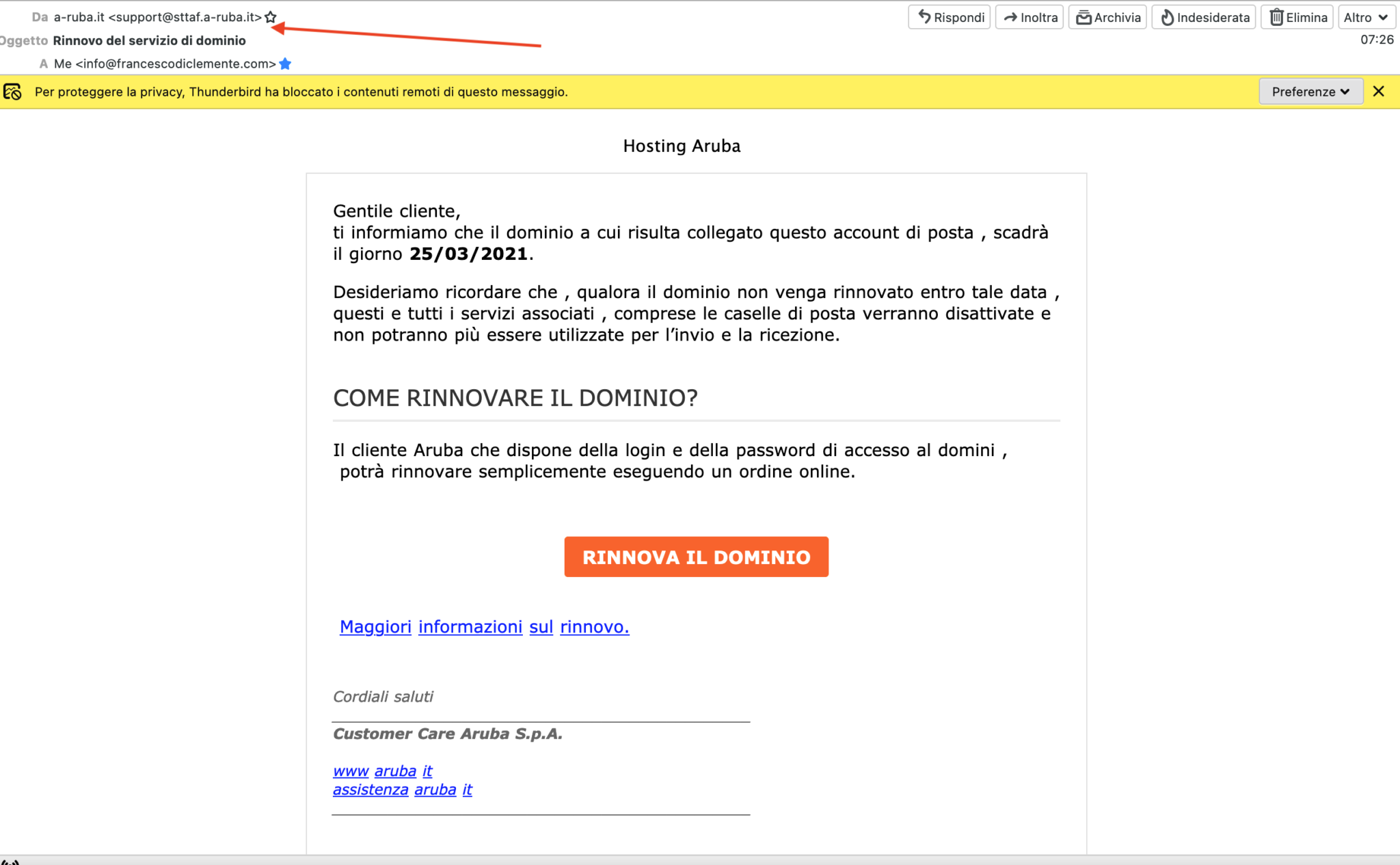Follow the 'www' link in signature
This screenshot has width=1400, height=865.
pos(351,771)
